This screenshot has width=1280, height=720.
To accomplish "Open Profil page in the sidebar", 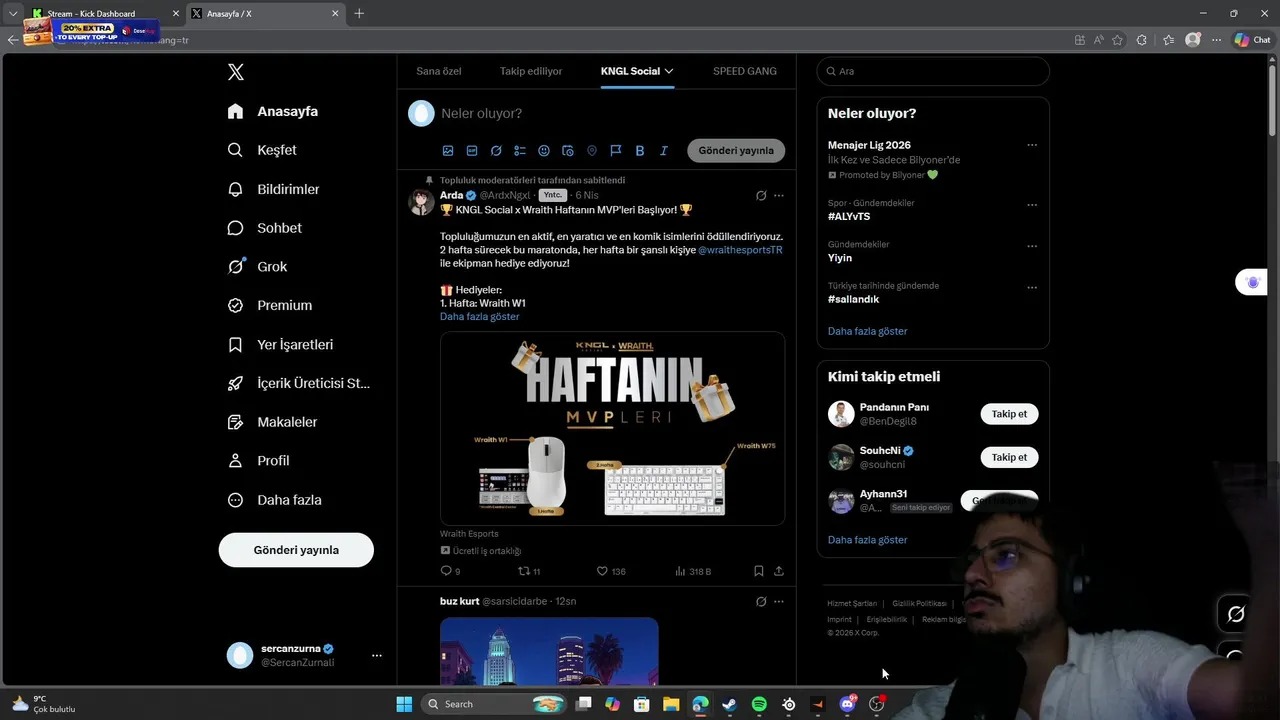I will pyautogui.click(x=258, y=461).
